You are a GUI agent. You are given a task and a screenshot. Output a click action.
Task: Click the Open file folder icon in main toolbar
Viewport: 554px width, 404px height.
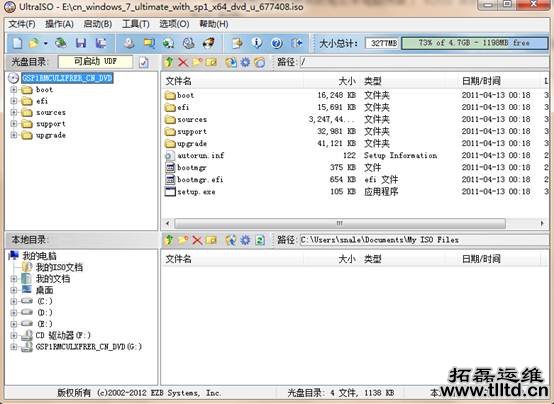(x=34, y=43)
